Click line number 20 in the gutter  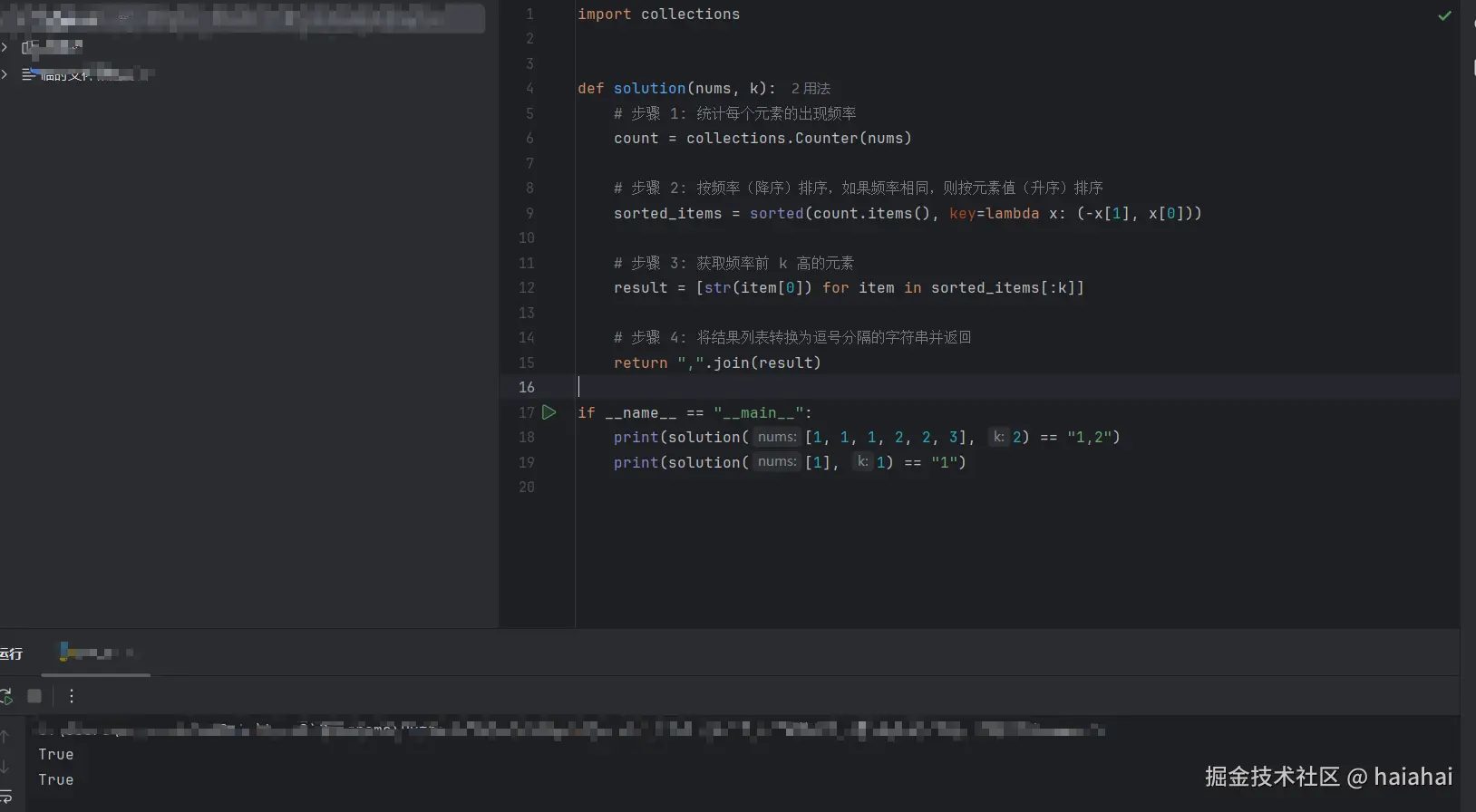click(526, 487)
